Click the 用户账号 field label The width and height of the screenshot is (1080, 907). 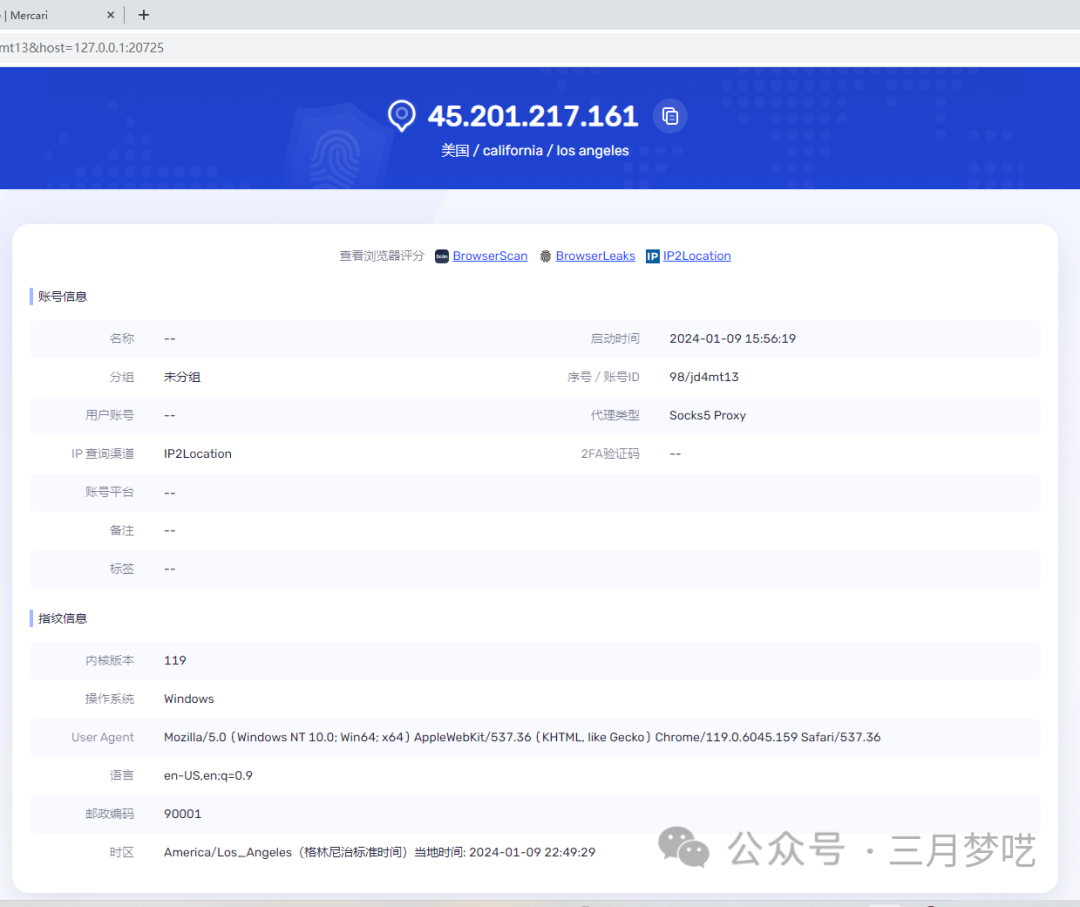point(110,415)
